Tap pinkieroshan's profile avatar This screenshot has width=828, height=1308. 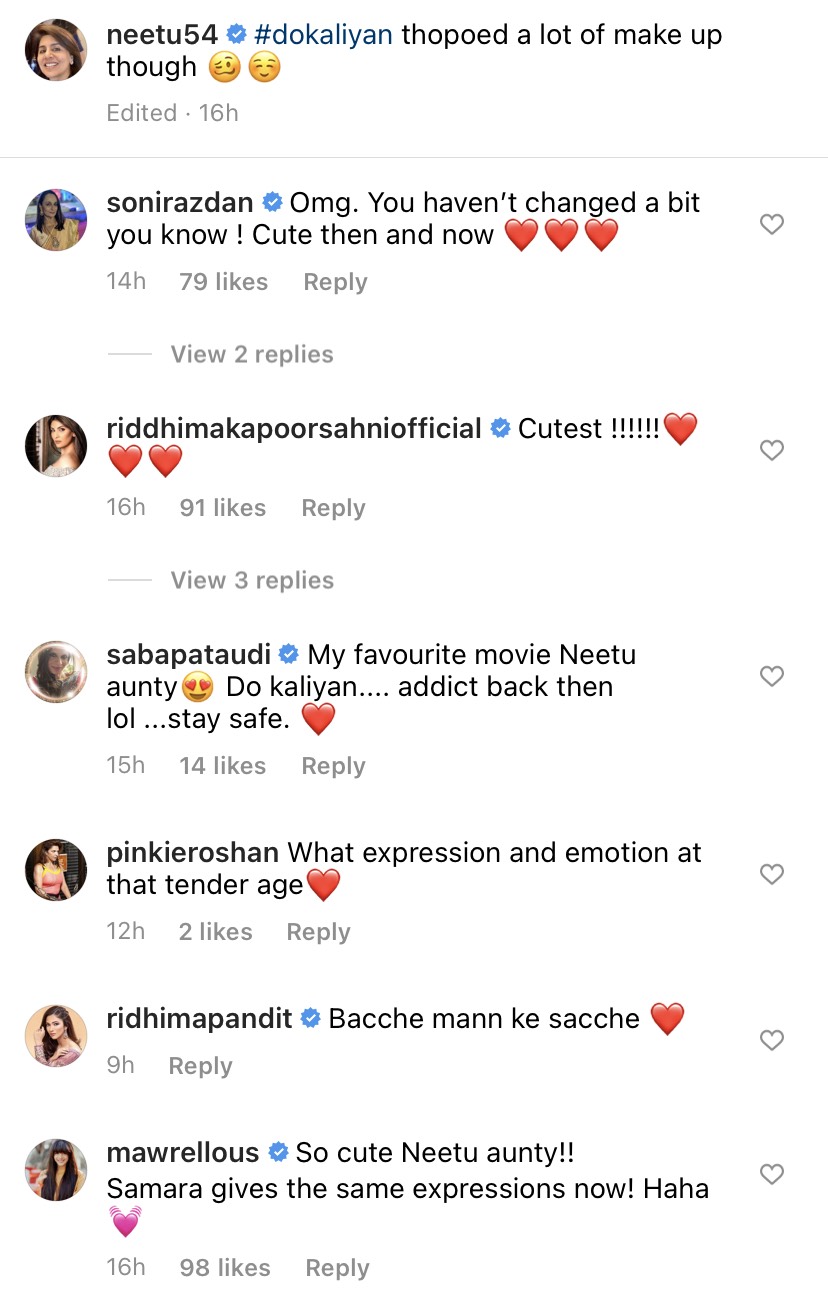click(56, 868)
